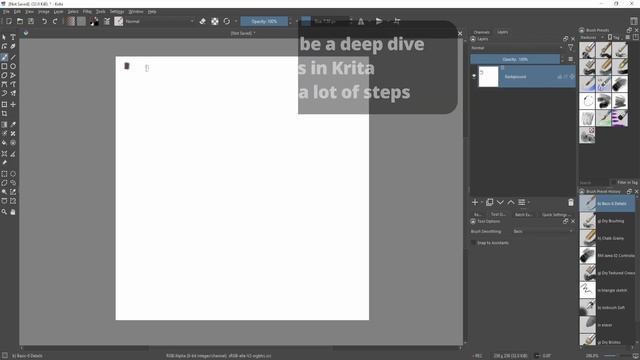This screenshot has height=360, width=640.
Task: Open Brush Smoothing Basic dropdown
Action: pos(543,231)
